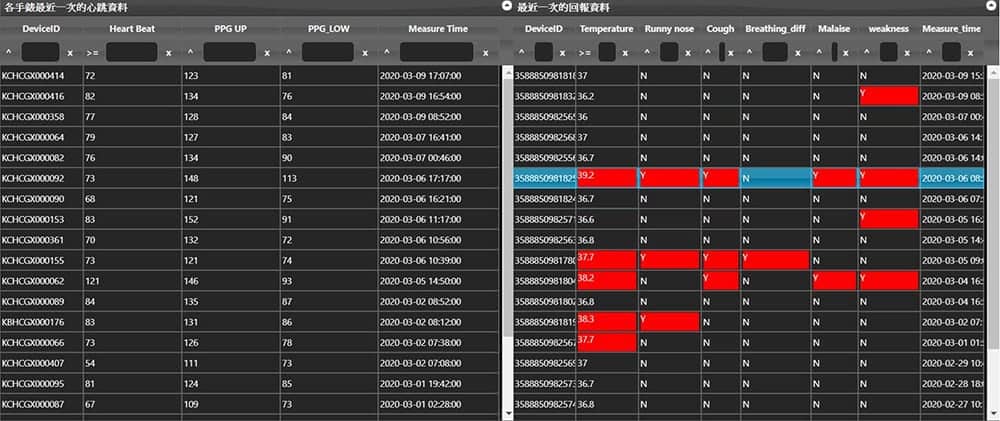The height and width of the screenshot is (421, 1000).
Task: Open the Heart Beat '>=' filter operator
Action: click(x=92, y=53)
